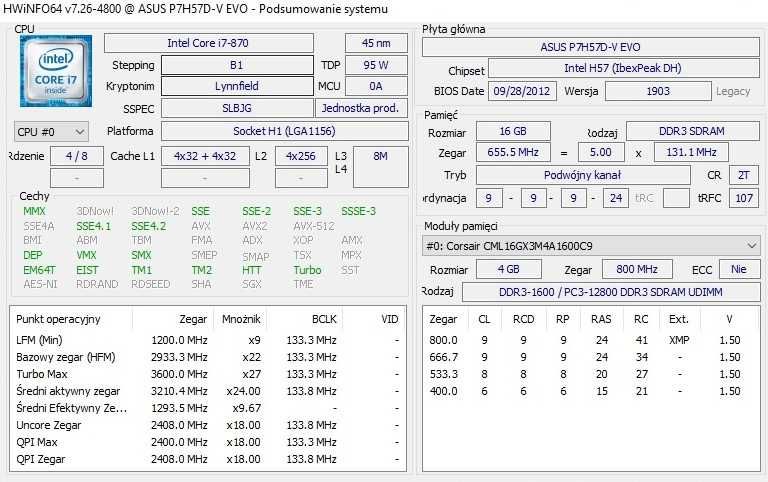Click the 5.00 memory multiplier value
This screenshot has height=482, width=768.
[601, 152]
